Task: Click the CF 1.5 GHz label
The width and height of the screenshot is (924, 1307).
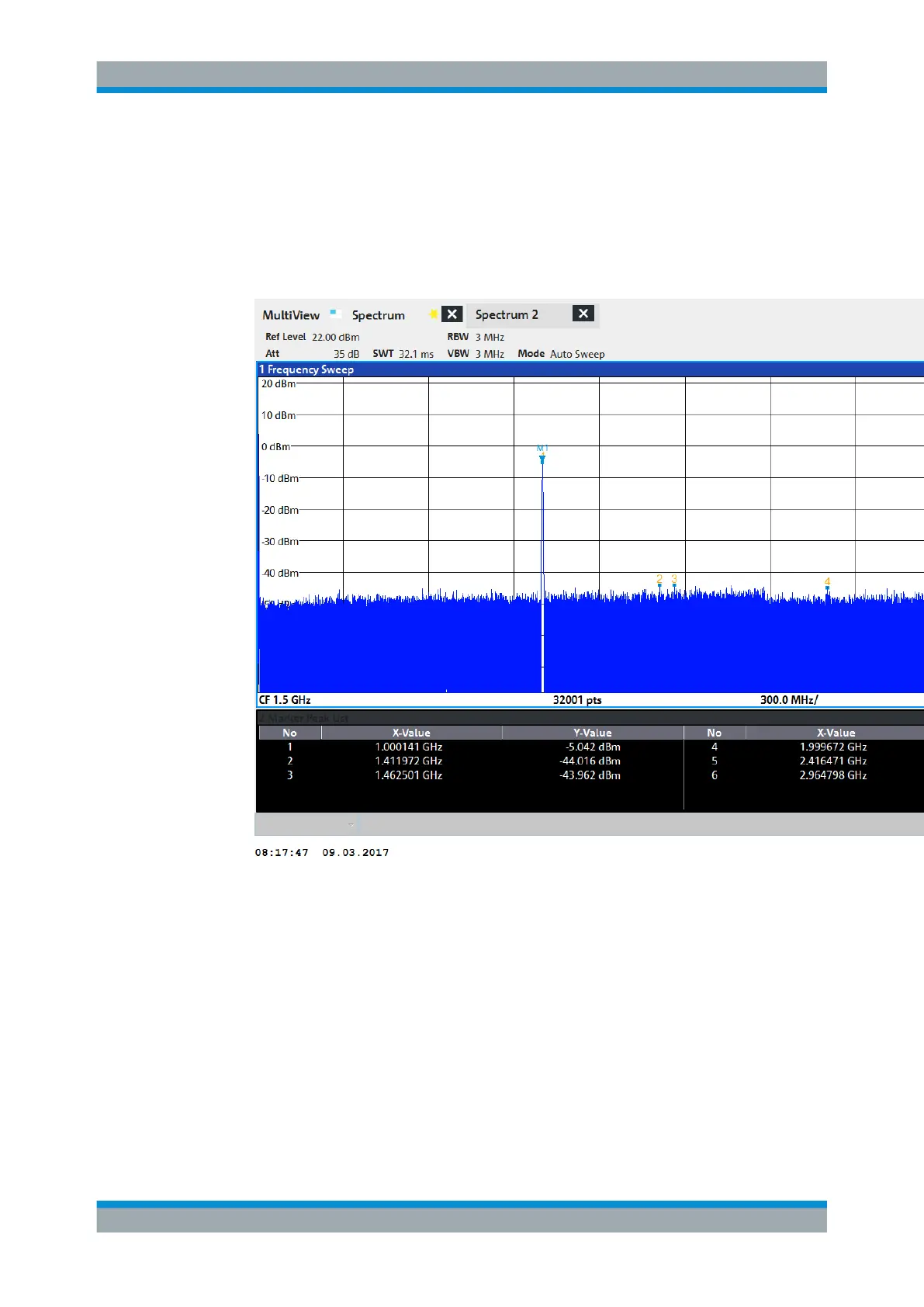Action: (x=285, y=700)
